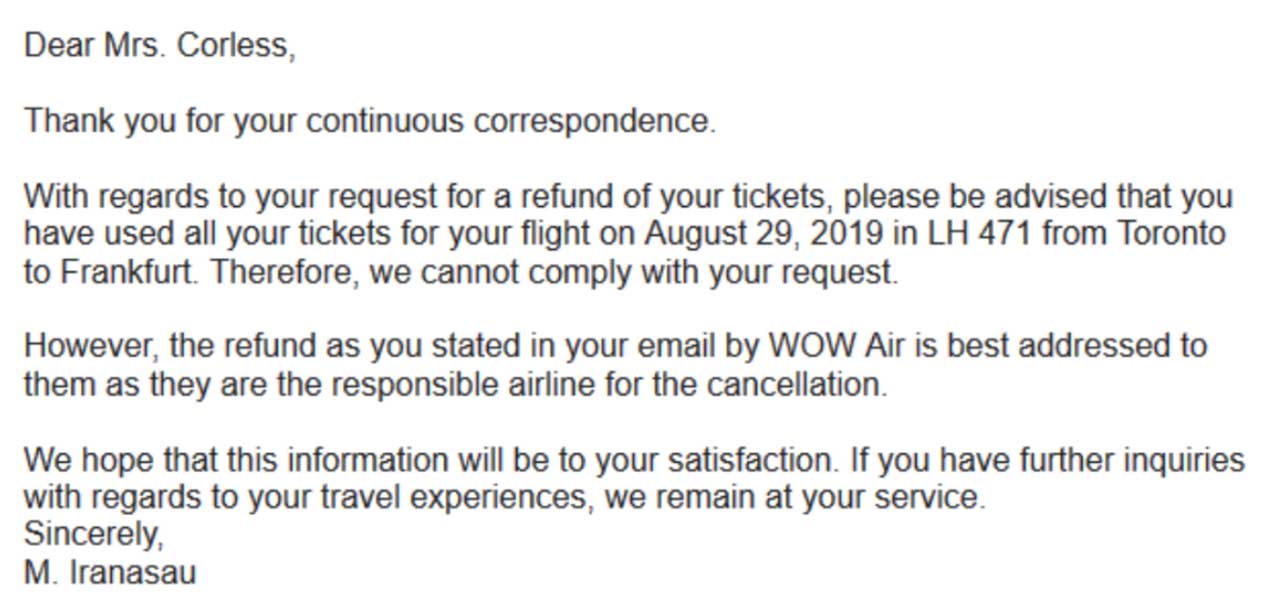Image resolution: width=1271 pixels, height=616 pixels.
Task: Click the word "Toronto" in the email
Action: coord(1171,234)
